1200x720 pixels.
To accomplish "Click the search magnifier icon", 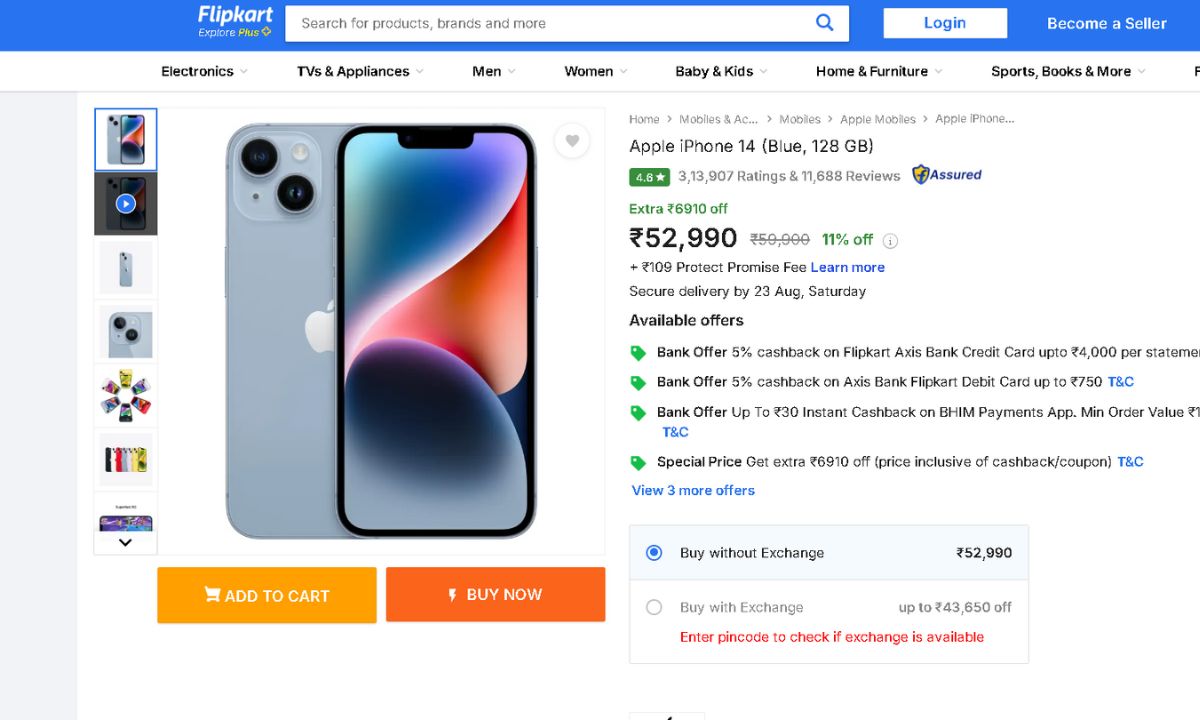I will pyautogui.click(x=824, y=23).
